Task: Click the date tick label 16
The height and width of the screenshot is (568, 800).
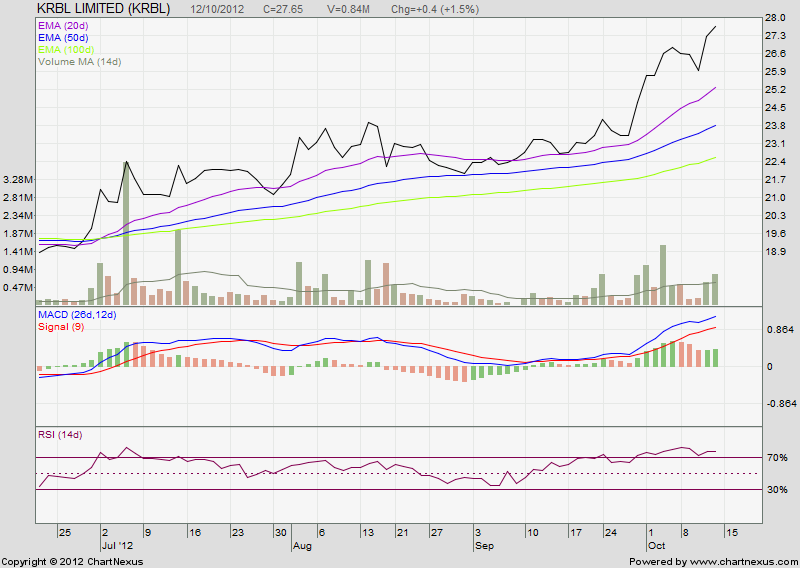Action: click(194, 533)
